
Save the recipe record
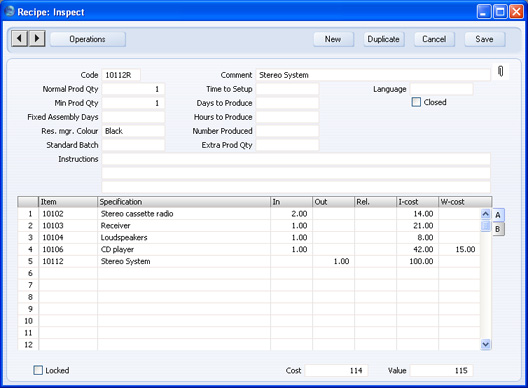(485, 39)
